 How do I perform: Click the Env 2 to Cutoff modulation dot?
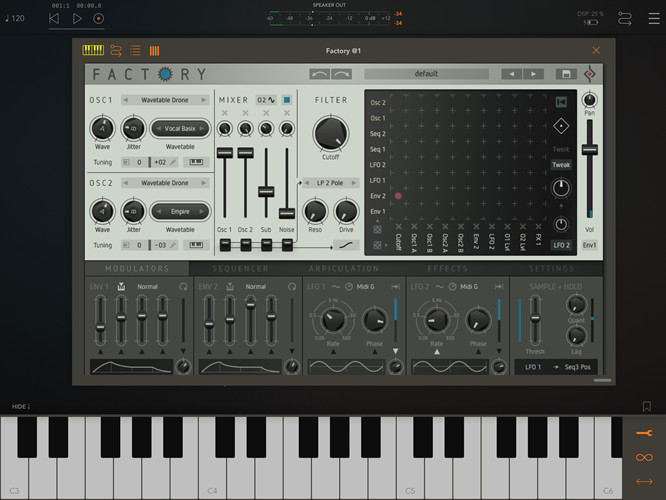coord(398,196)
